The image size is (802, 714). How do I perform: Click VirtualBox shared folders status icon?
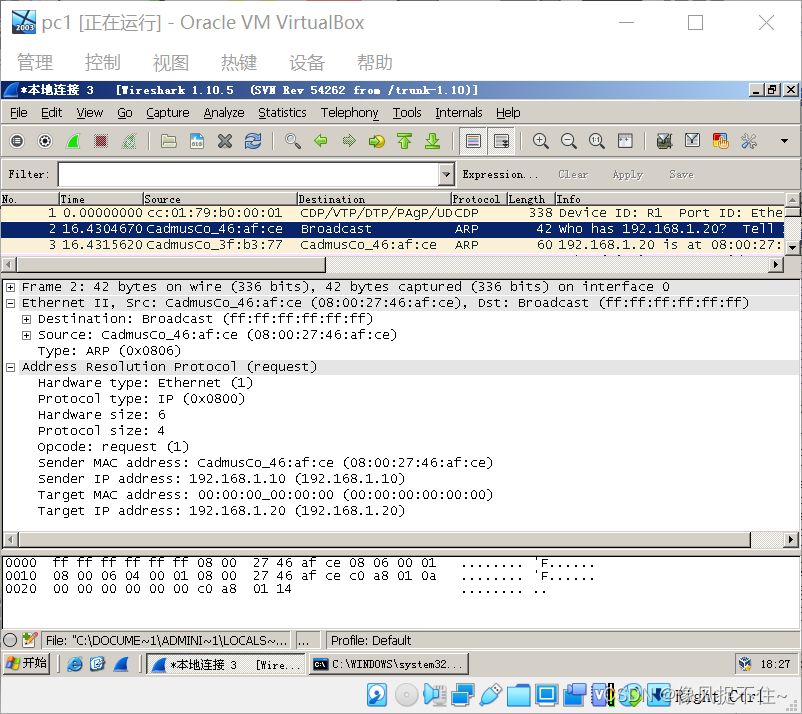[x=519, y=695]
